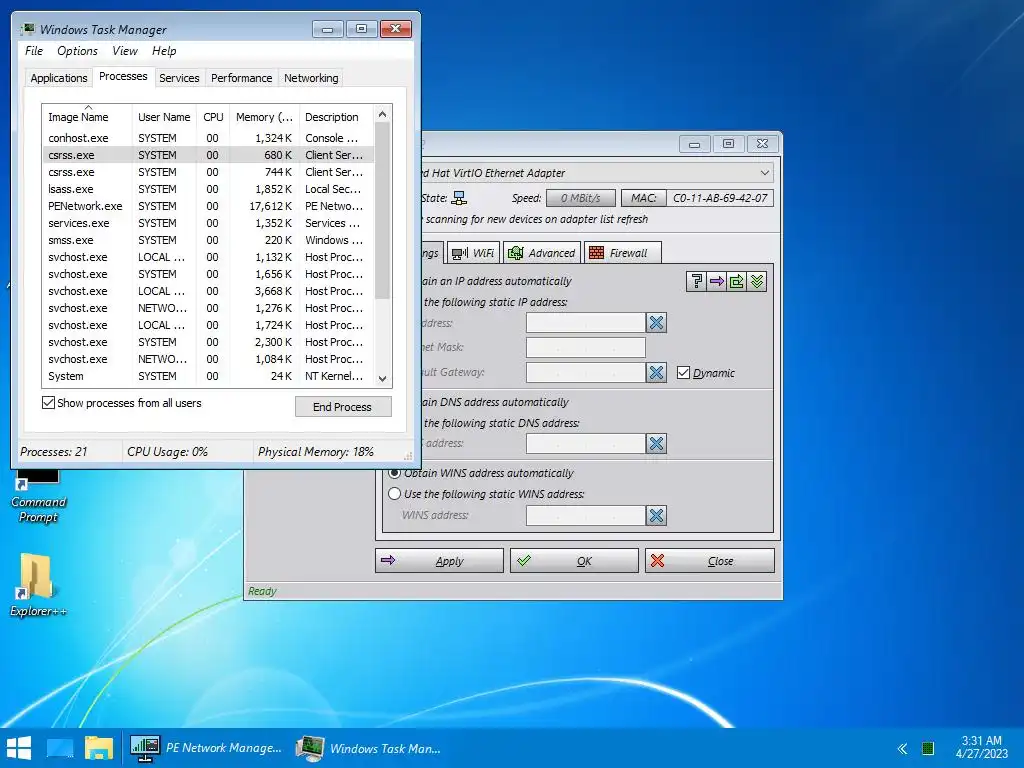The height and width of the screenshot is (768, 1024).
Task: Open the File menu in Task Manager
Action: 34,51
